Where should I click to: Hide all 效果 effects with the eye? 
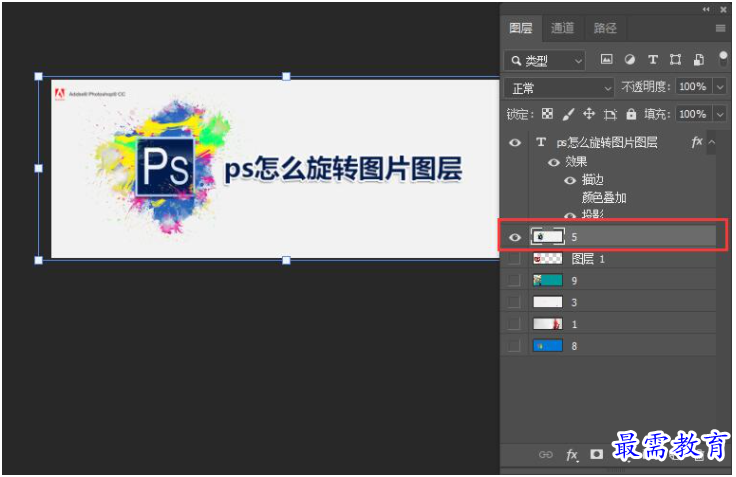click(554, 162)
